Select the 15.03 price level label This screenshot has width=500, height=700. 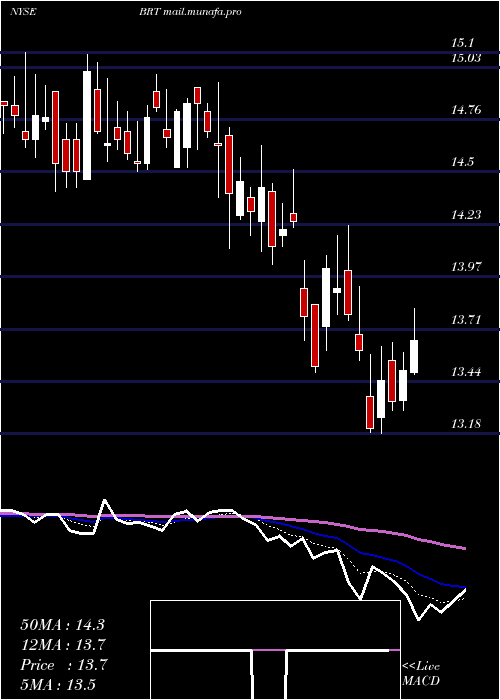[x=466, y=57]
